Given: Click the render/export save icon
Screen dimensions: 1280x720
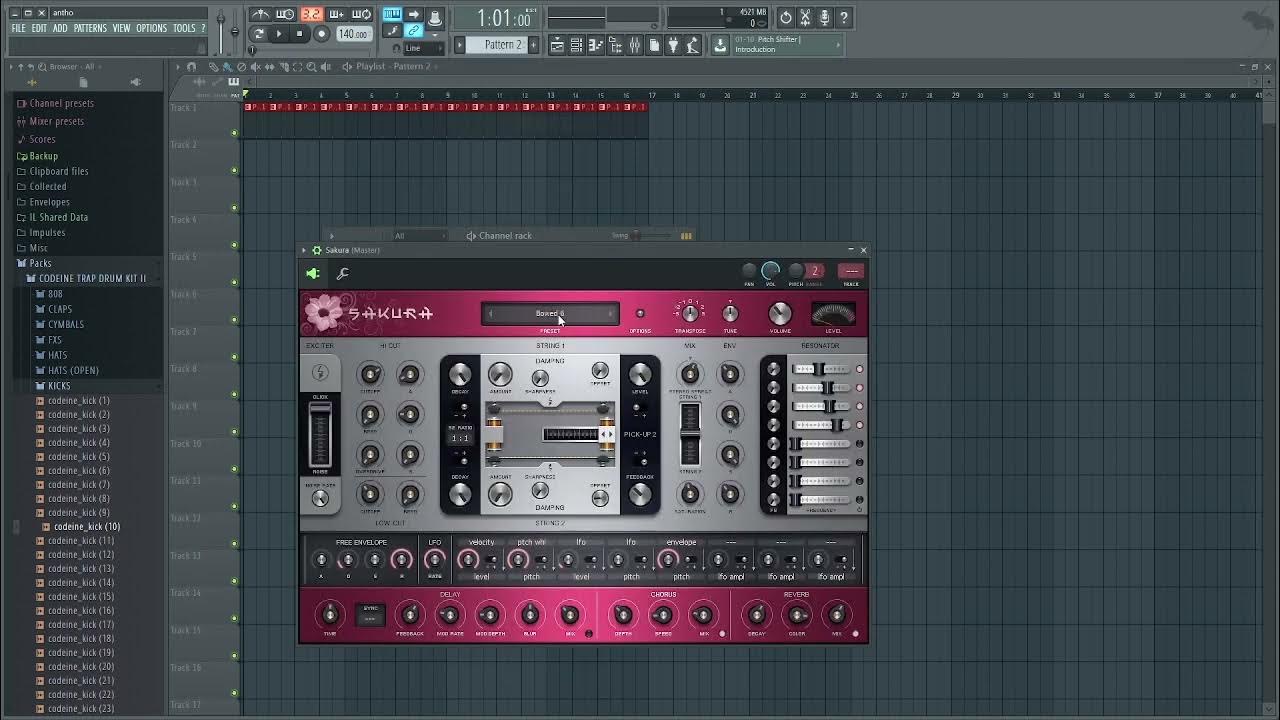Looking at the screenshot, I should click(720, 45).
